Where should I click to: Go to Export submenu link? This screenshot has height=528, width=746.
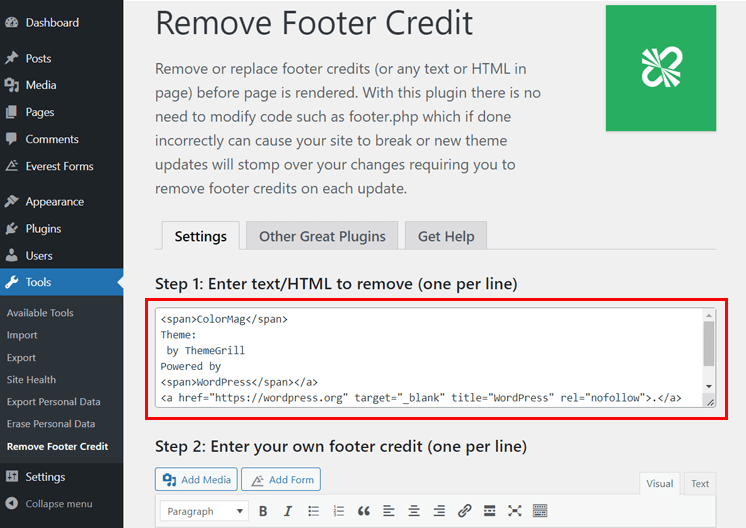tap(21, 357)
